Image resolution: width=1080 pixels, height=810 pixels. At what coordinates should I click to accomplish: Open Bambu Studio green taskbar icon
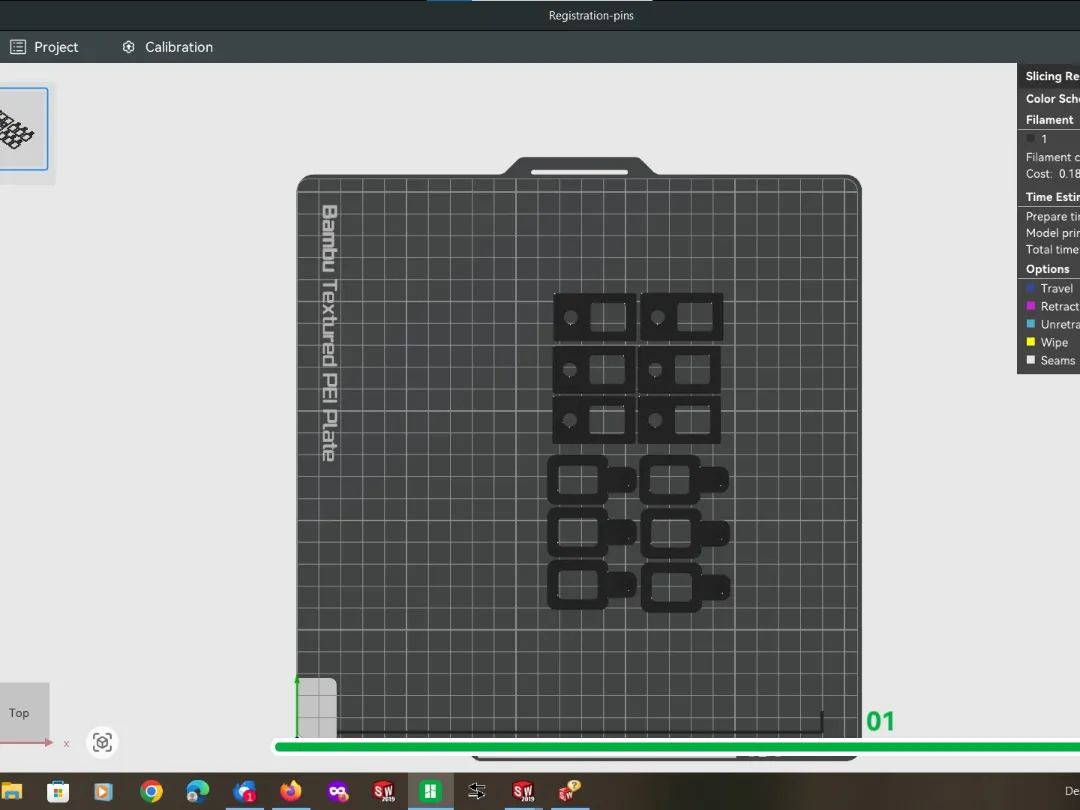click(430, 791)
